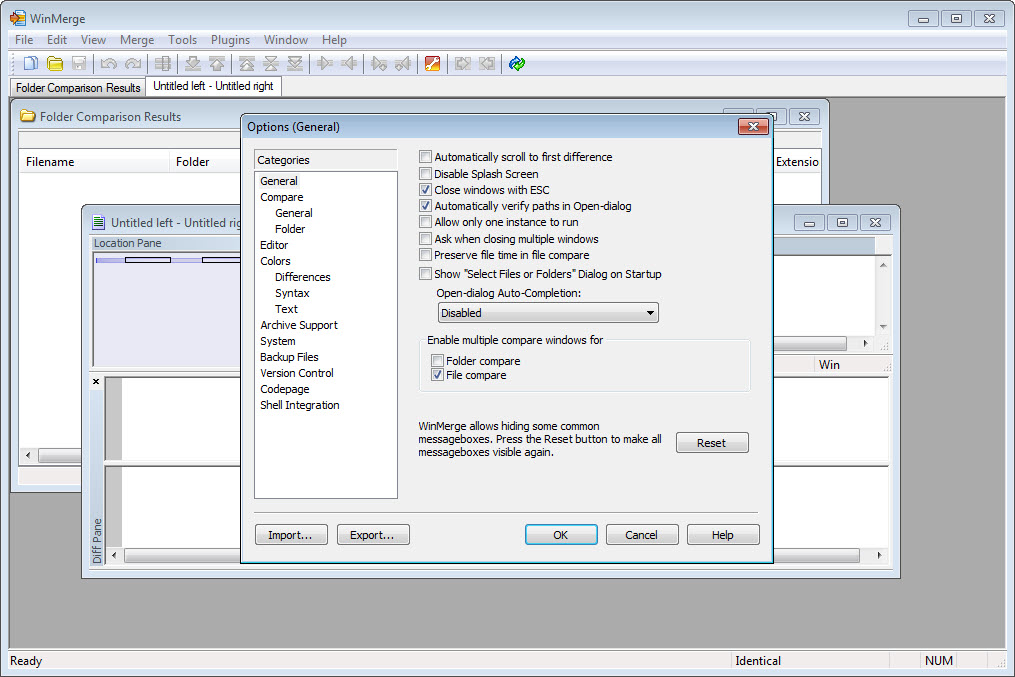Jump to First Difference via toolbar
The height and width of the screenshot is (677, 1015).
(x=247, y=63)
